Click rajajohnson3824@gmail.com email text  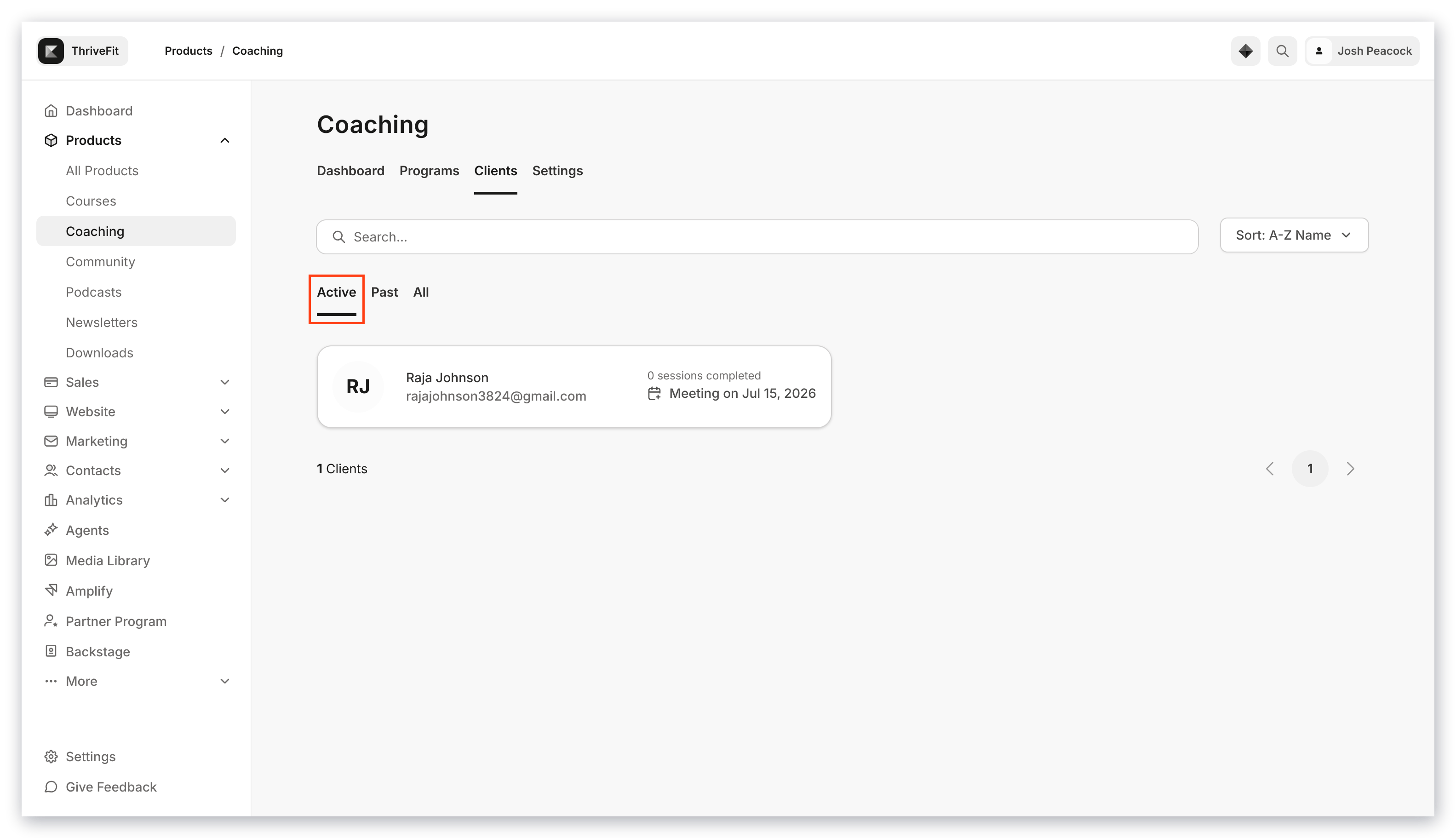(496, 396)
